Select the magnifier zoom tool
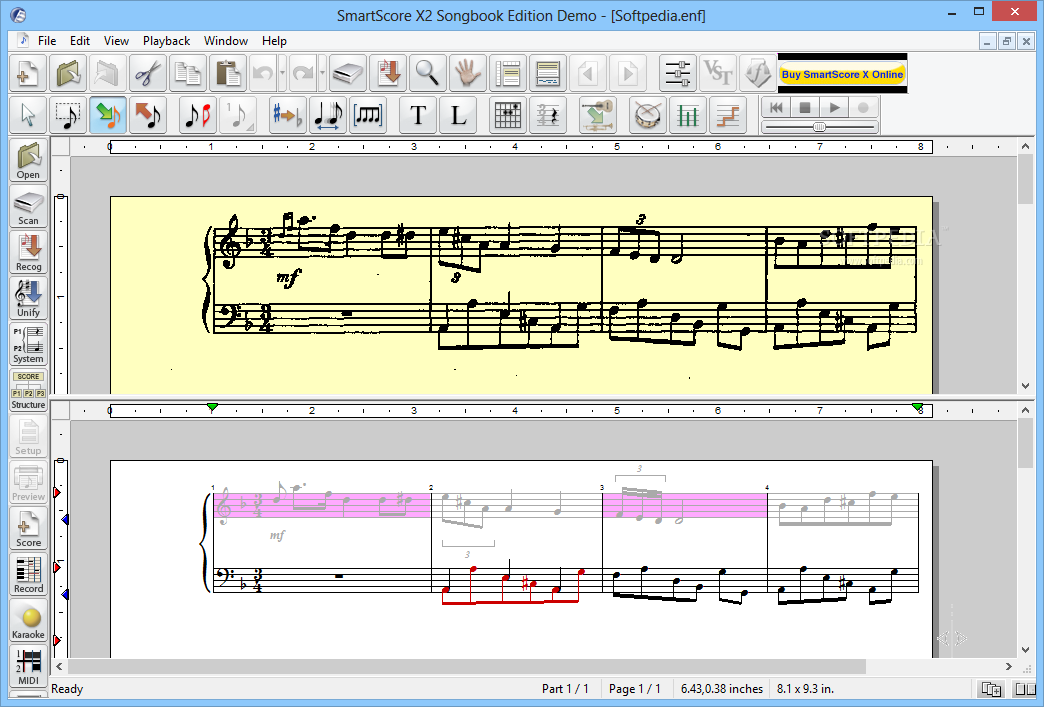 (427, 73)
